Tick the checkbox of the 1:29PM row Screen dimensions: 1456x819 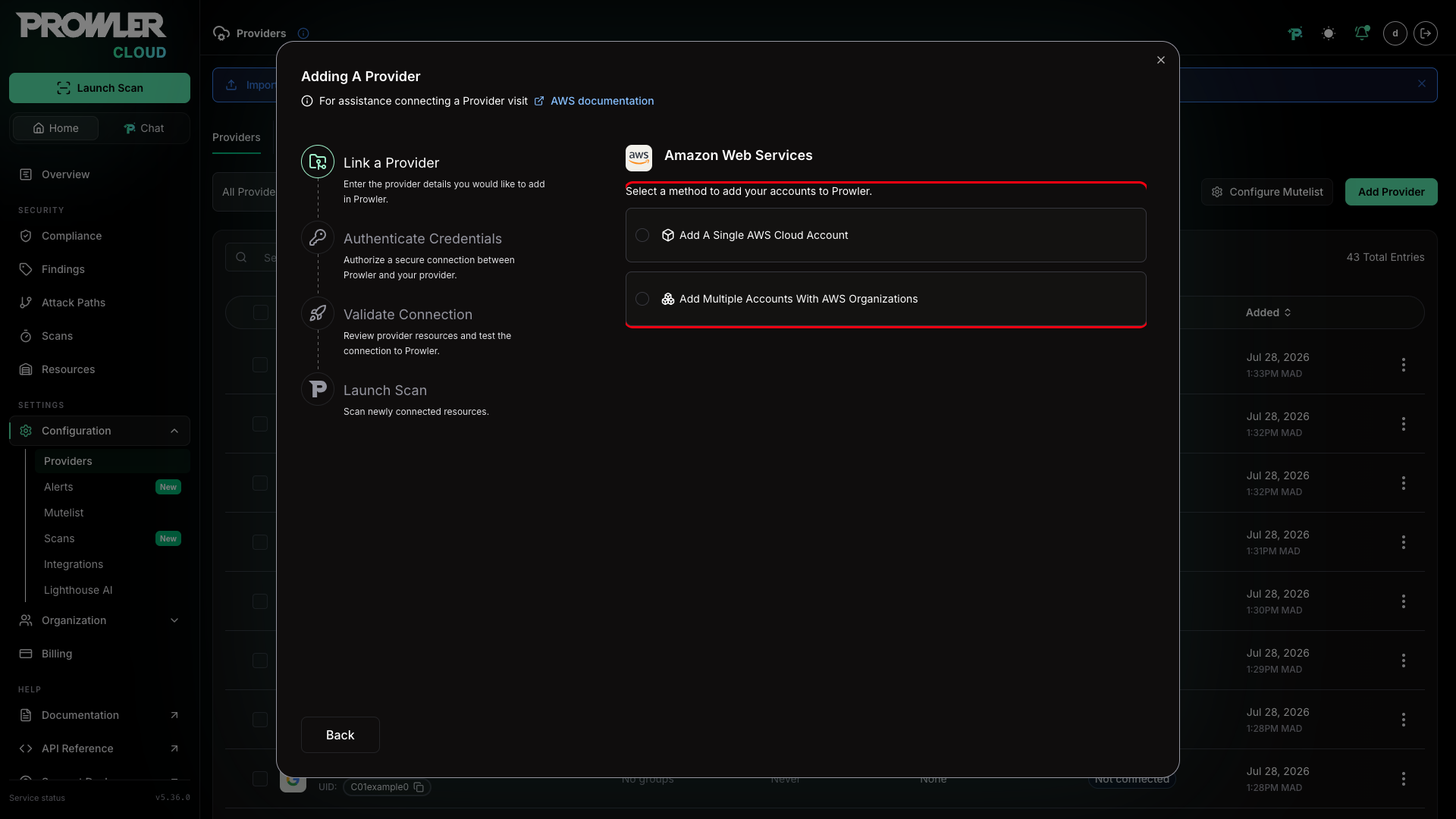(260, 661)
